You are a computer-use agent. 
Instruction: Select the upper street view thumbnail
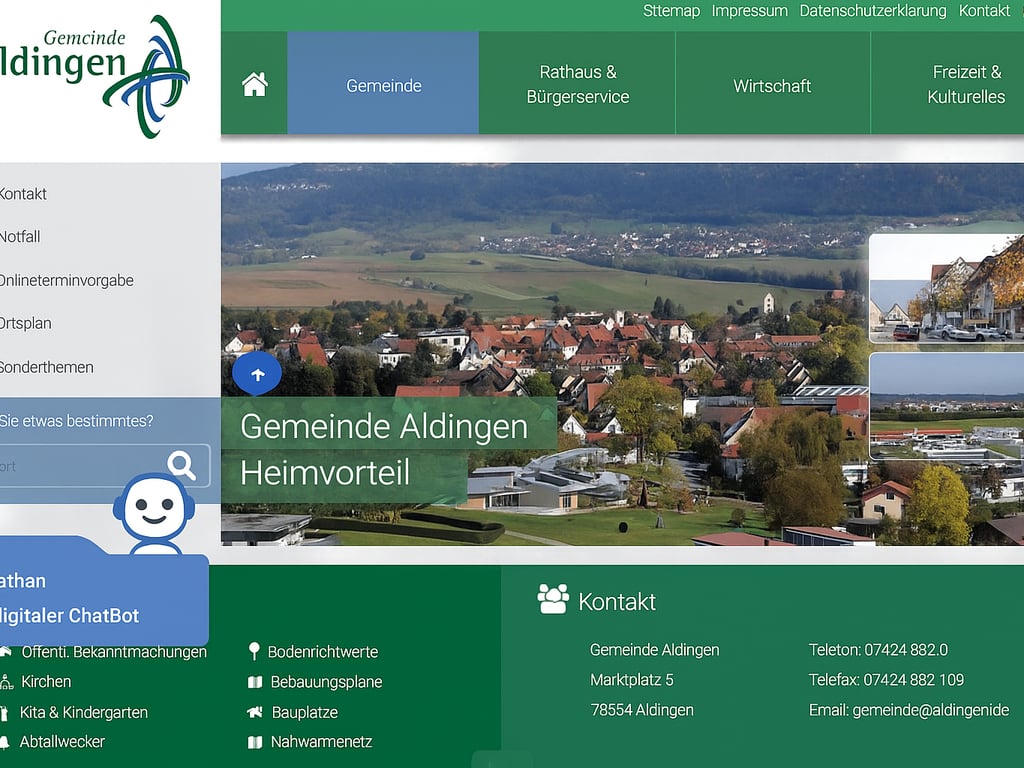(946, 288)
